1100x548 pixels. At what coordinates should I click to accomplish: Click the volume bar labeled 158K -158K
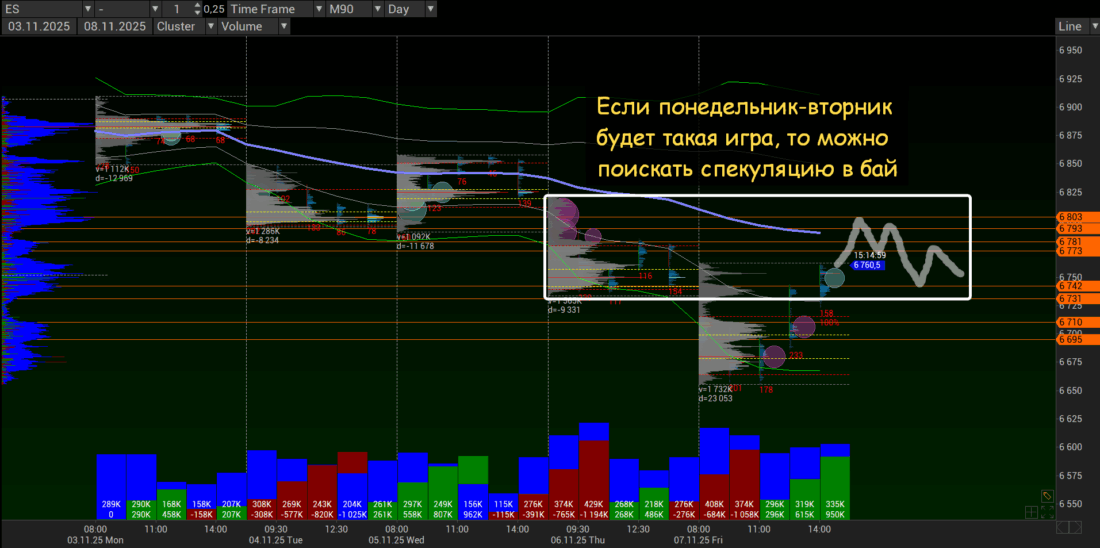tap(201, 502)
